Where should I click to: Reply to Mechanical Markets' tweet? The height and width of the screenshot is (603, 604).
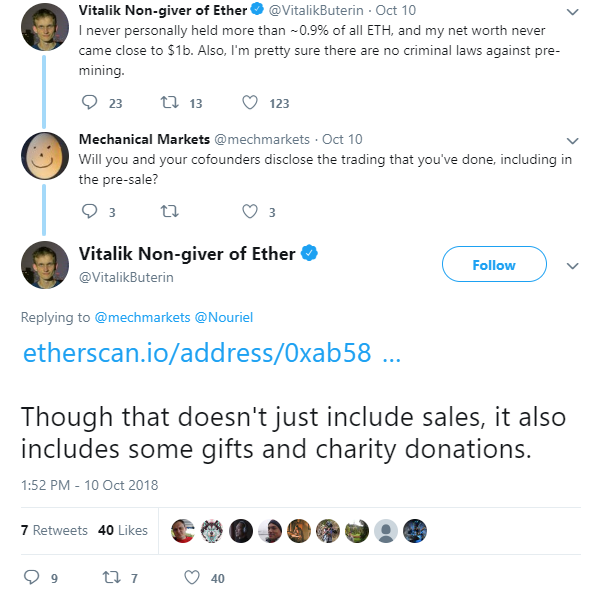click(89, 211)
